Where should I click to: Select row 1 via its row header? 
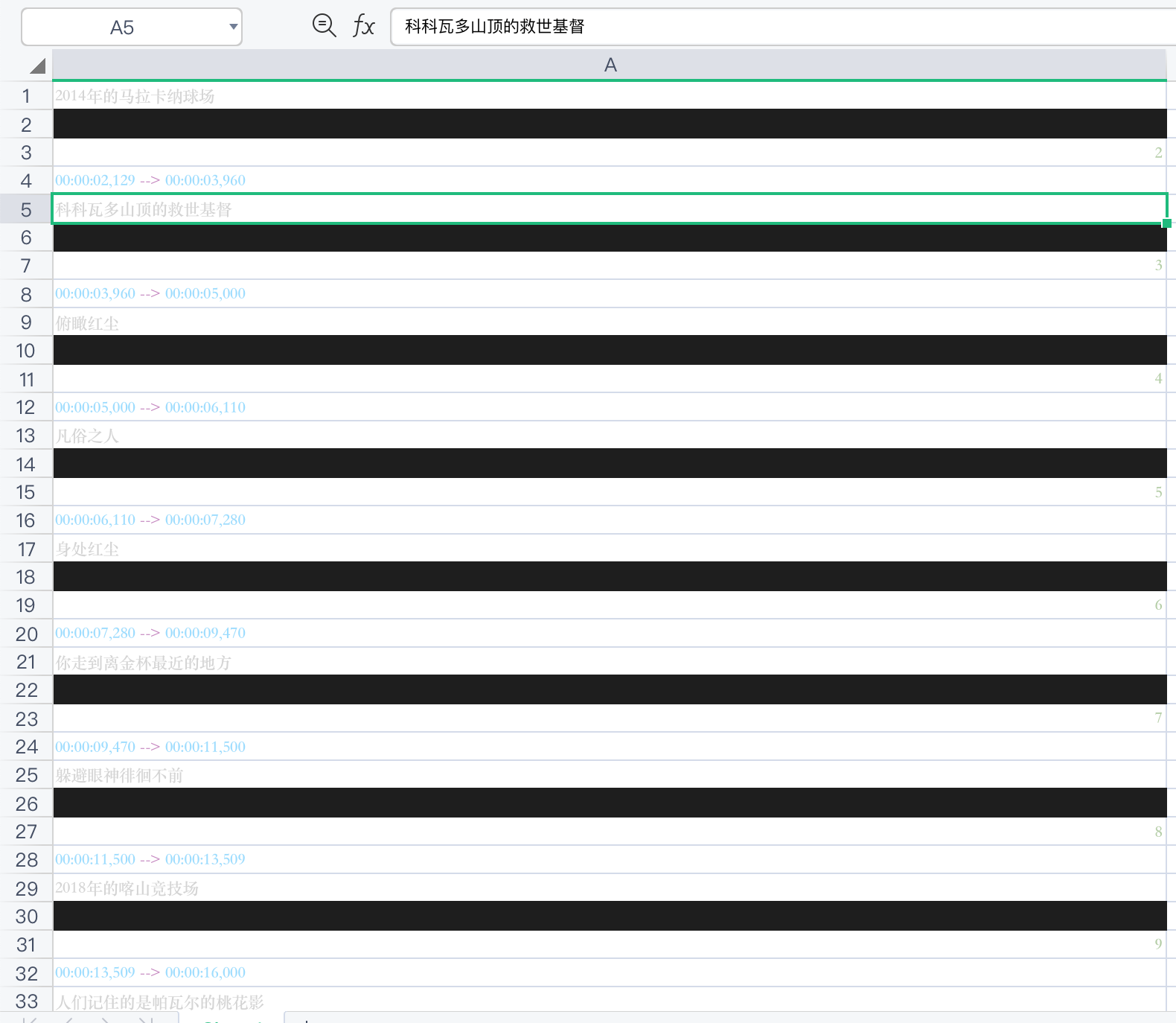[26, 96]
